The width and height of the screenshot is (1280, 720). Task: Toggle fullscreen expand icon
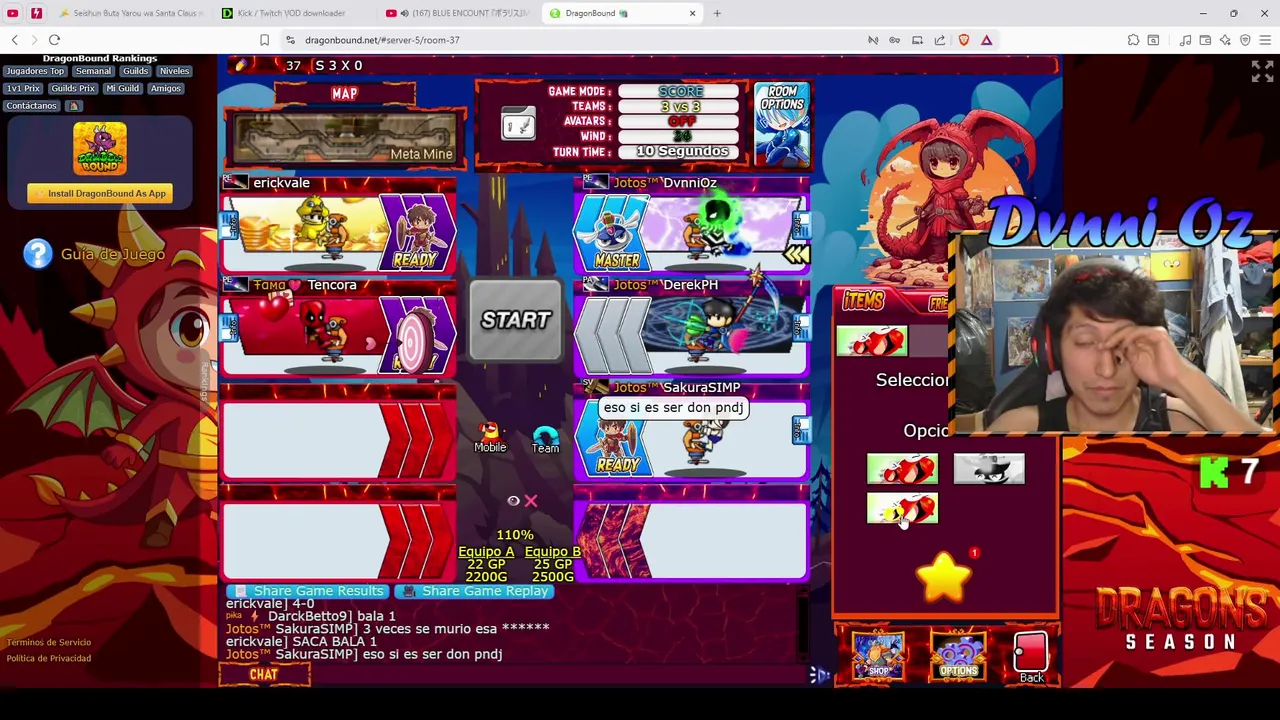point(1262,71)
